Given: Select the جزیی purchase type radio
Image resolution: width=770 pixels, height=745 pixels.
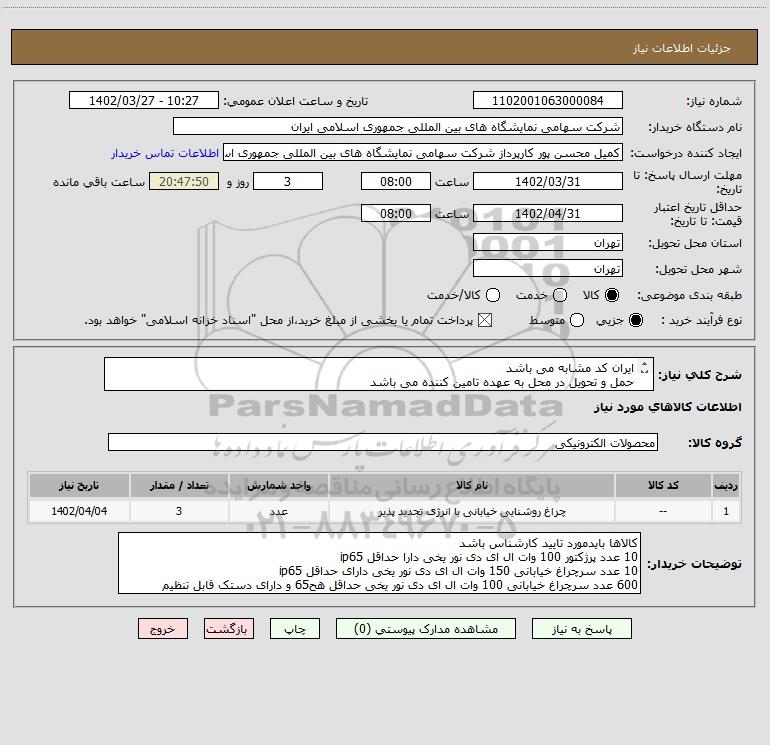Looking at the screenshot, I should tap(635, 321).
